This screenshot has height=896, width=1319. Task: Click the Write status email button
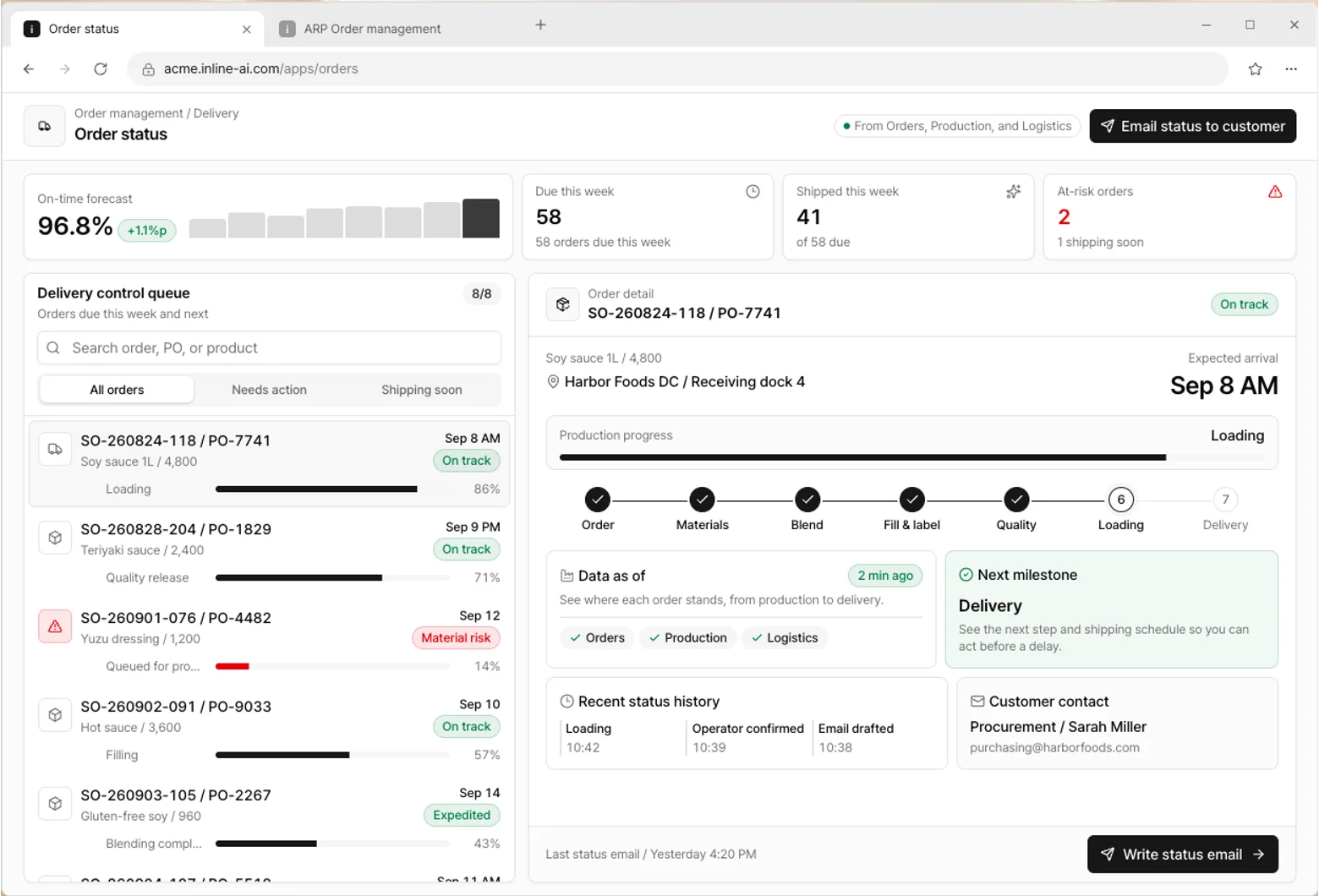coord(1182,855)
